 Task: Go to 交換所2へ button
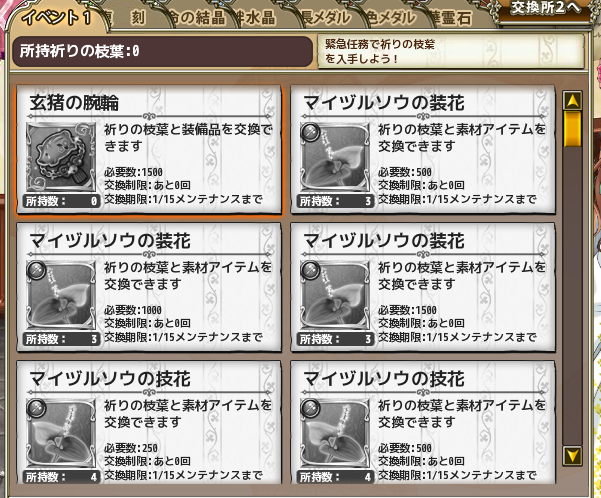click(544, 8)
